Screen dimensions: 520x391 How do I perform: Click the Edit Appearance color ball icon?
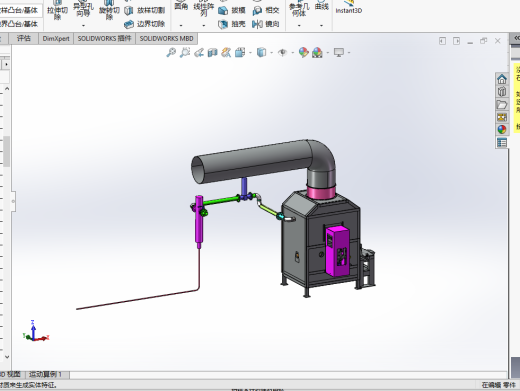[303, 52]
